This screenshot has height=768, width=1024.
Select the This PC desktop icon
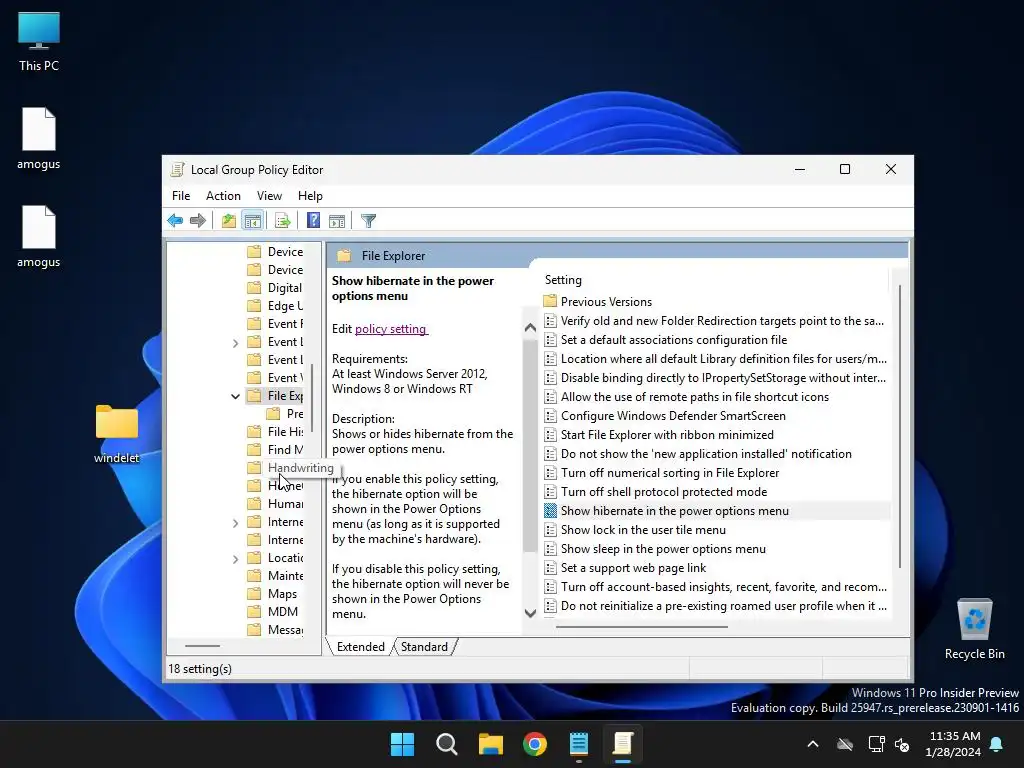(x=39, y=42)
